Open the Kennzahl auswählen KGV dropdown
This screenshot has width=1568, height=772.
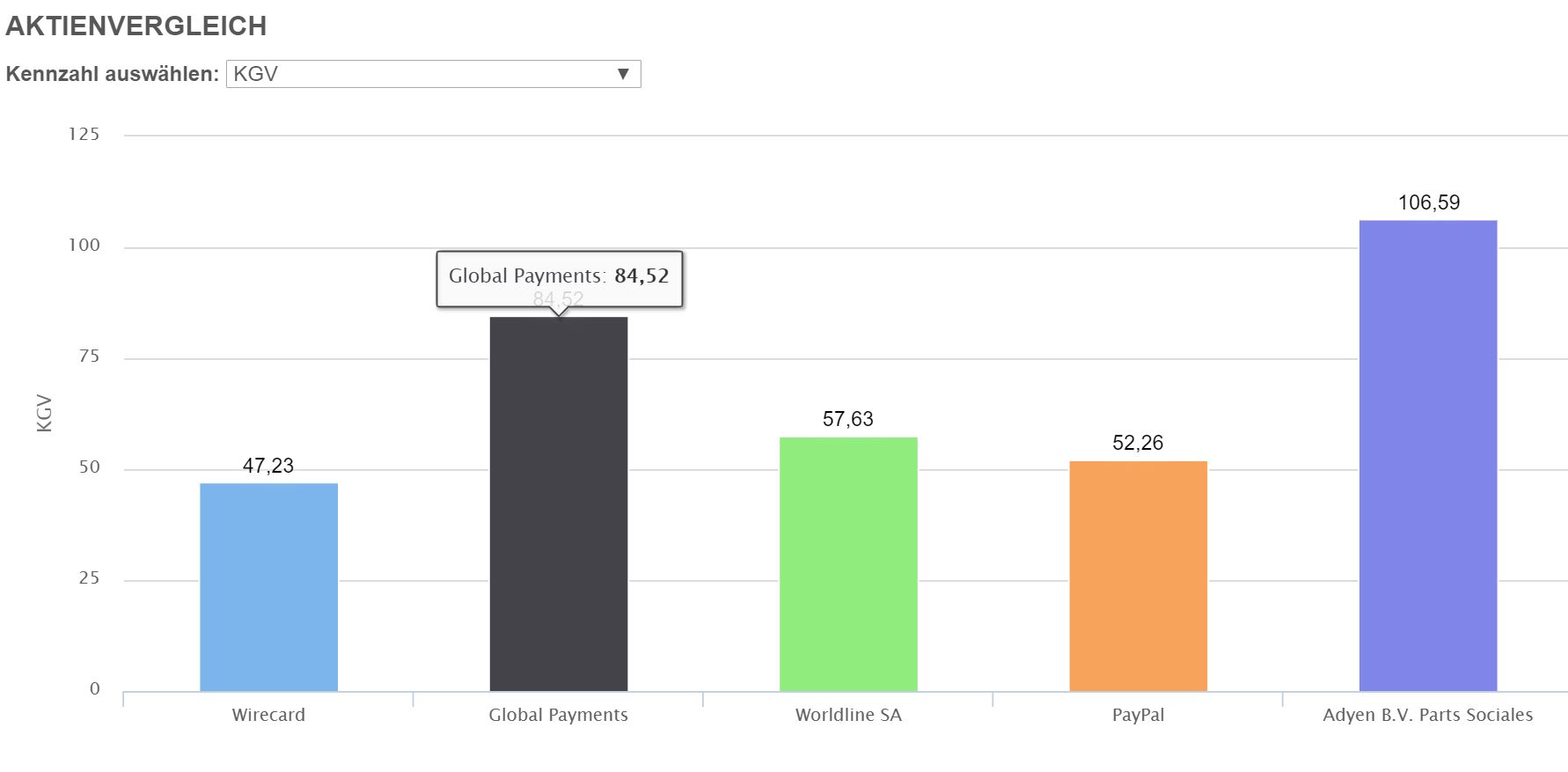(x=433, y=74)
